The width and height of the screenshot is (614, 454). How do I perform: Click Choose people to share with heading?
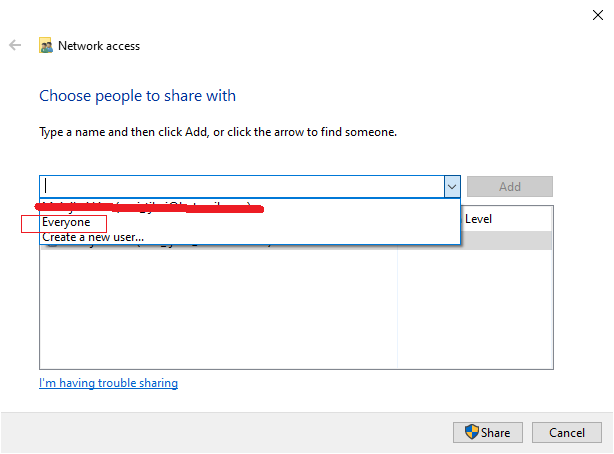click(137, 96)
